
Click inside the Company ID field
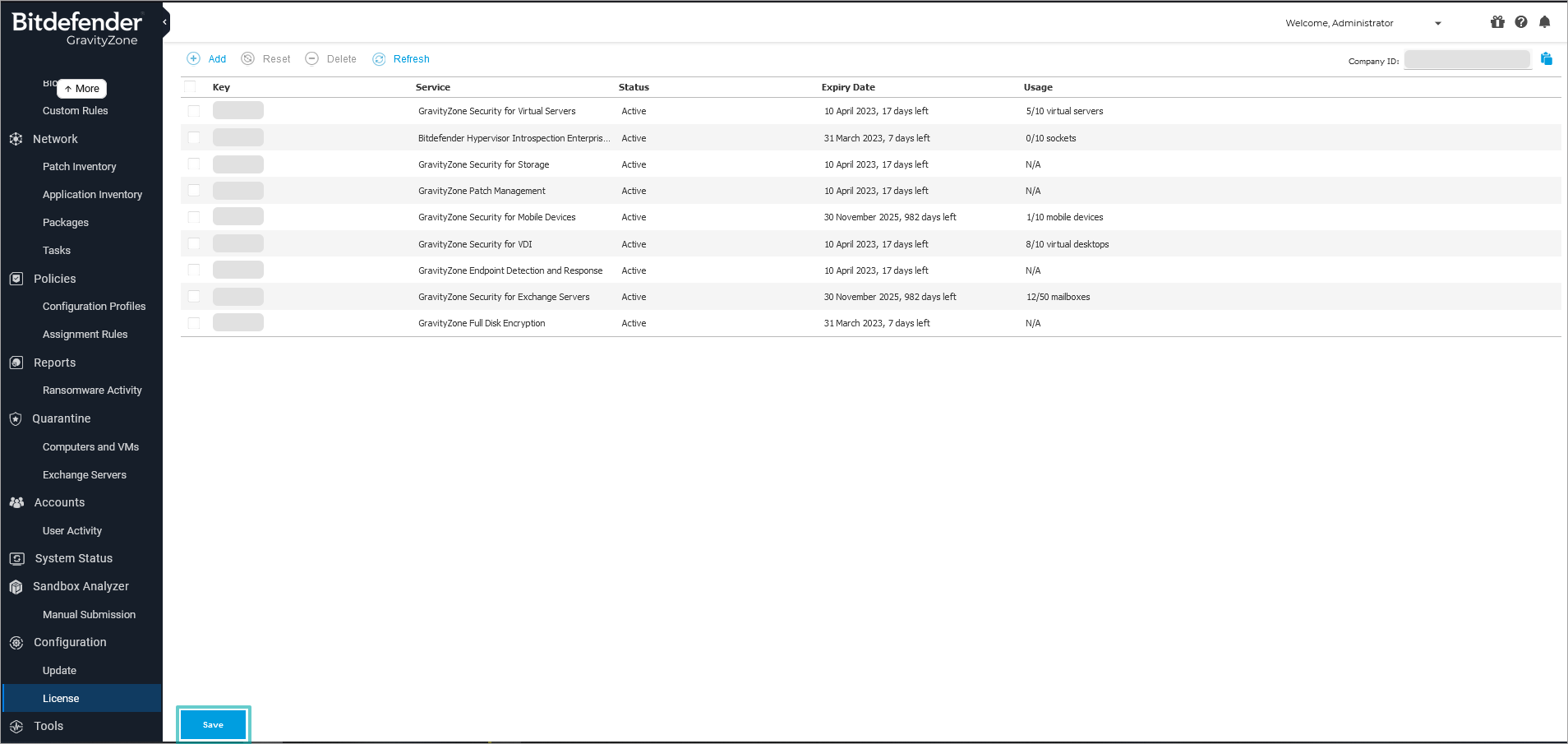1466,59
